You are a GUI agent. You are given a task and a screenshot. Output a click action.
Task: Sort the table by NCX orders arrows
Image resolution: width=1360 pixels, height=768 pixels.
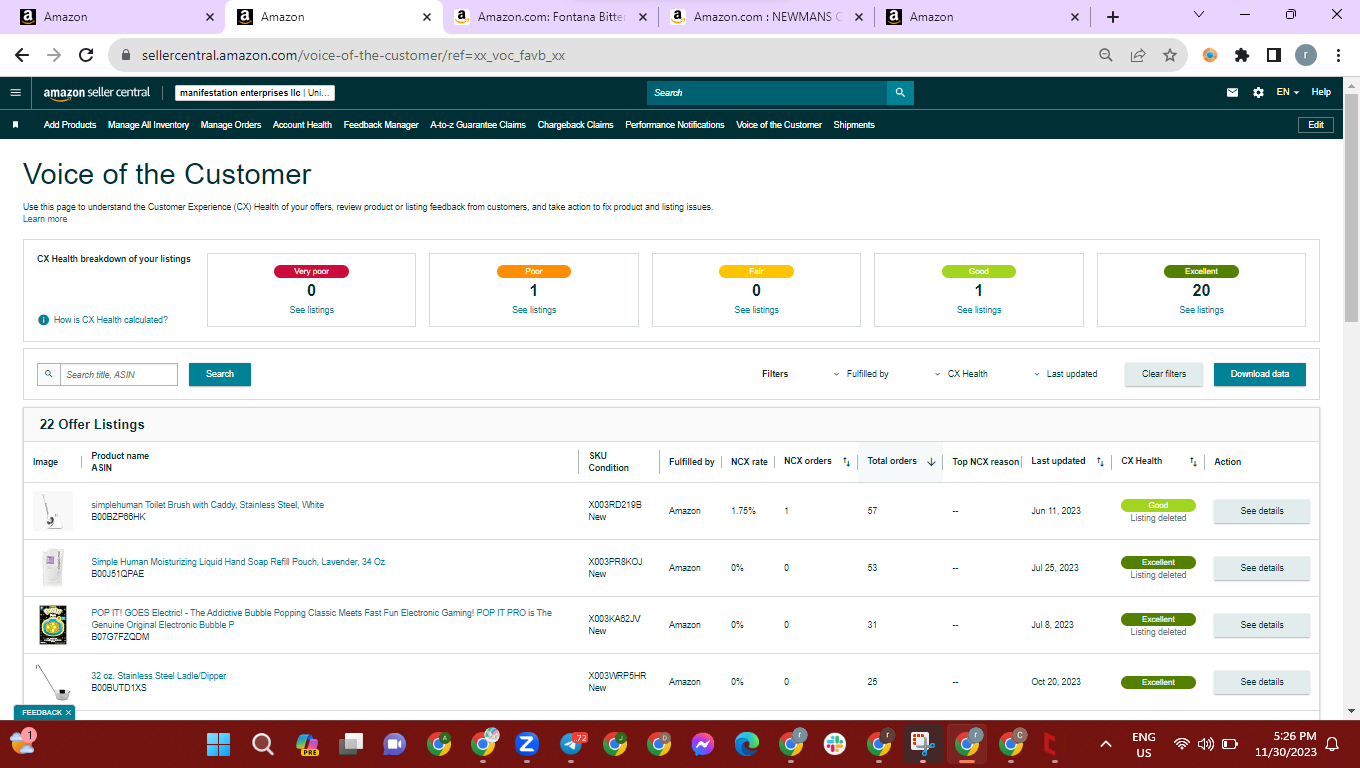click(846, 462)
